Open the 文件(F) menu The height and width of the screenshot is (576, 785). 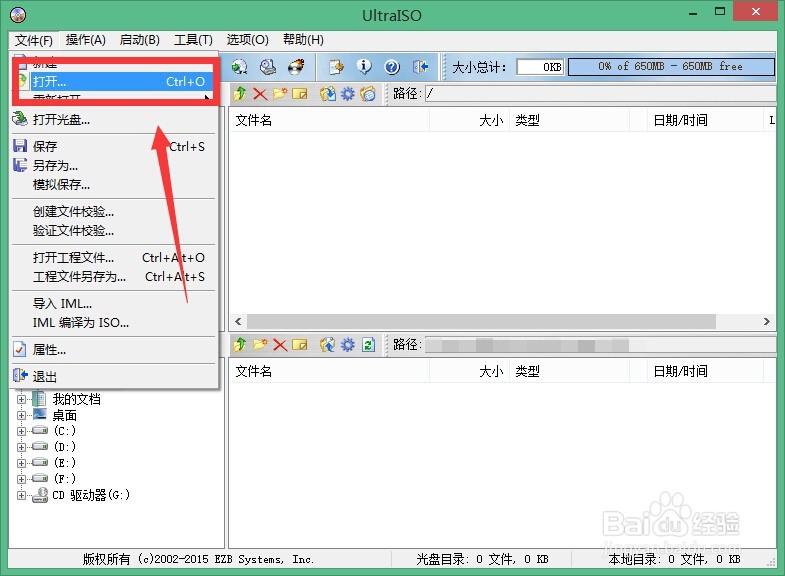[x=34, y=40]
